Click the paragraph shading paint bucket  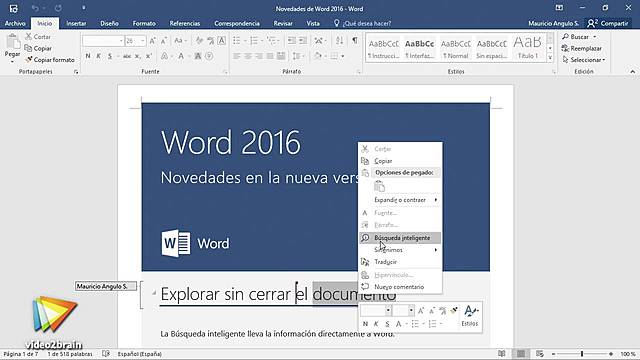pyautogui.click(x=317, y=56)
